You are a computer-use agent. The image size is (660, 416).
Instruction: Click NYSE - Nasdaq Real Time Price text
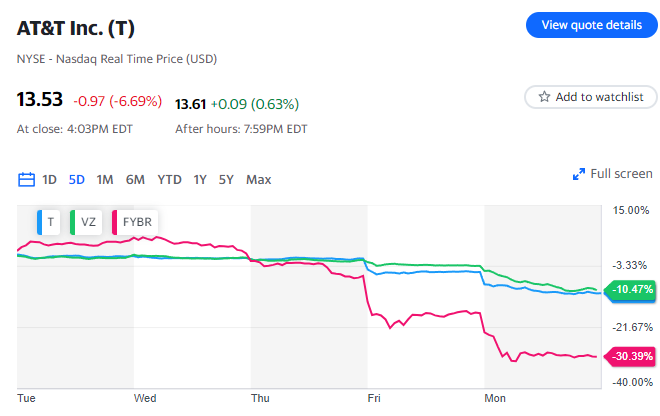coord(117,59)
